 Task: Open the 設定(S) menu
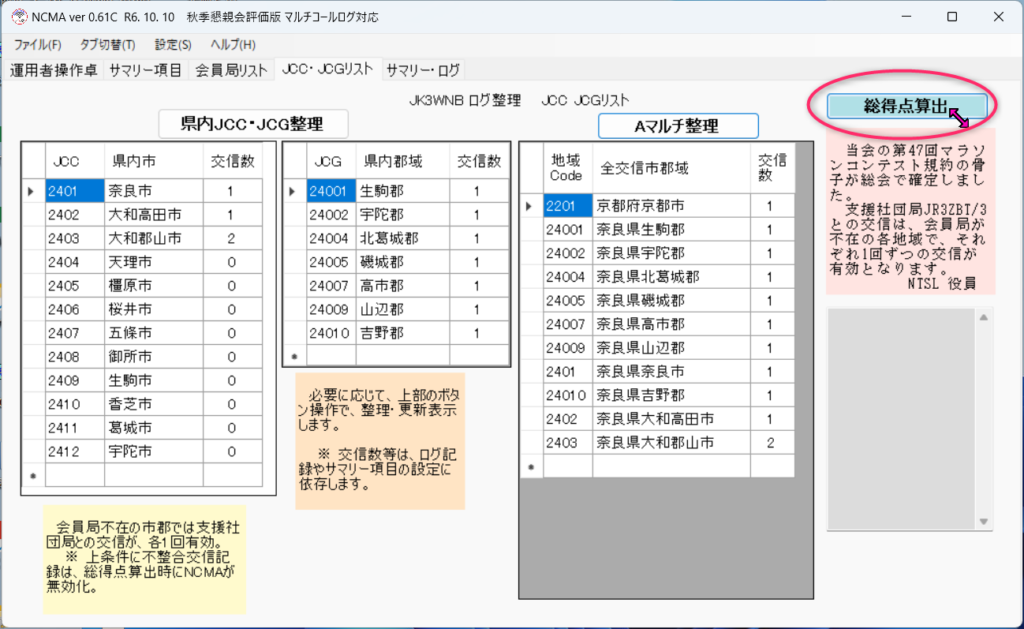tap(173, 45)
